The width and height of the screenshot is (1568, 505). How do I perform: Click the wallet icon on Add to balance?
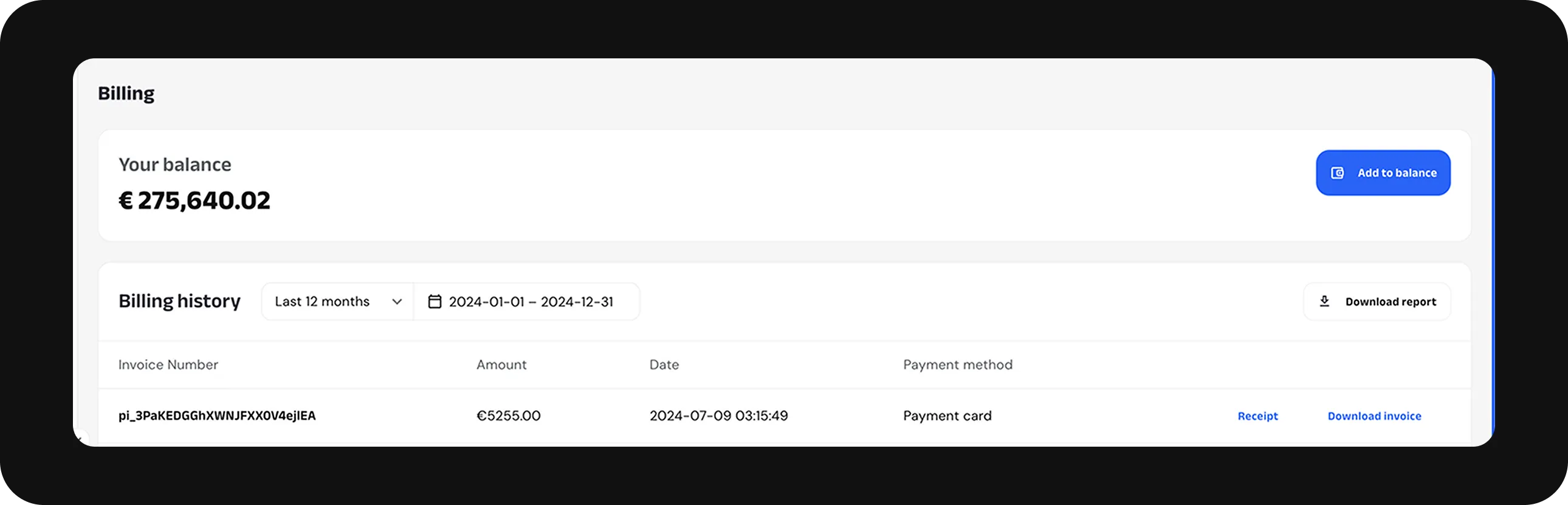pos(1337,173)
